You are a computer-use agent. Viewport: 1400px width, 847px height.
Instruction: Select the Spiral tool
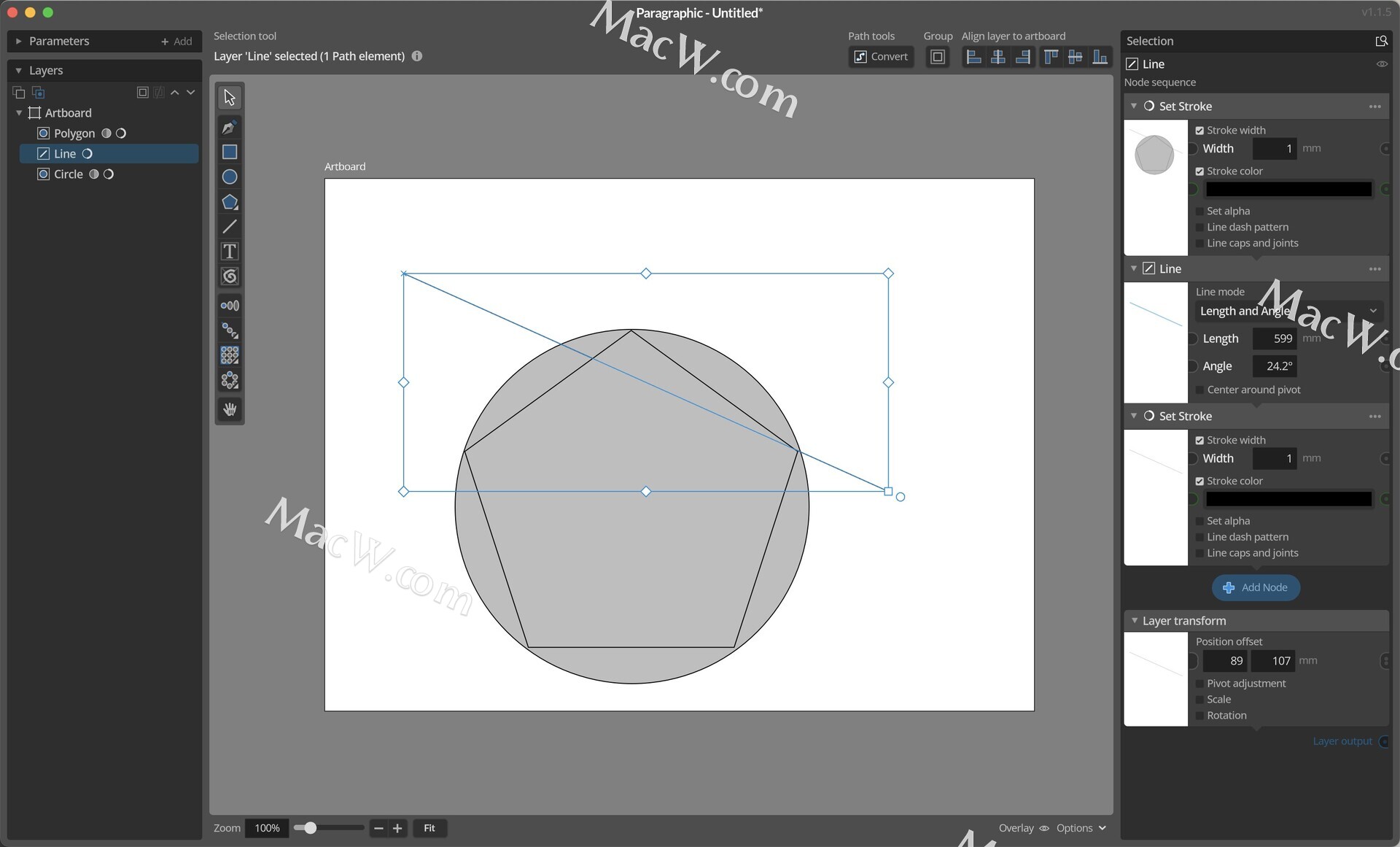[229, 276]
